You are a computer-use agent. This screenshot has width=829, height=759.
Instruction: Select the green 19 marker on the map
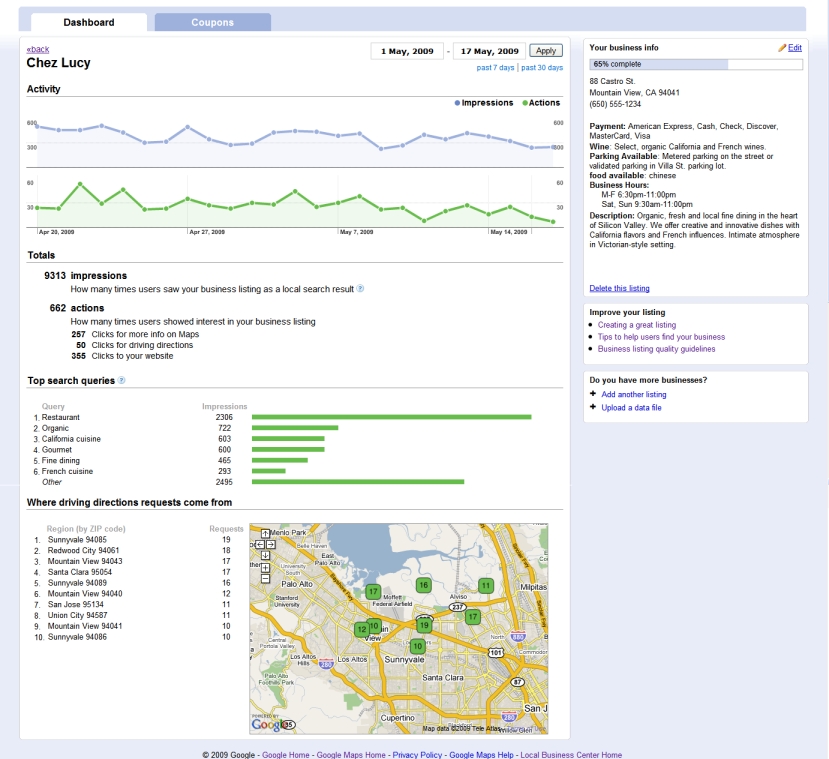click(x=423, y=625)
